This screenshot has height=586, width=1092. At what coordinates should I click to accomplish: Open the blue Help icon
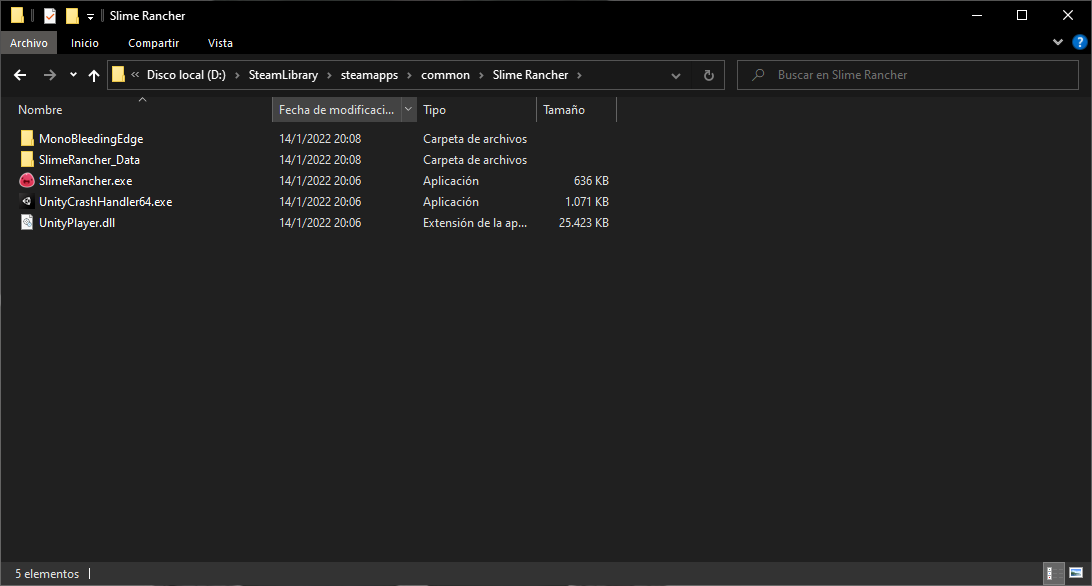[x=1079, y=43]
